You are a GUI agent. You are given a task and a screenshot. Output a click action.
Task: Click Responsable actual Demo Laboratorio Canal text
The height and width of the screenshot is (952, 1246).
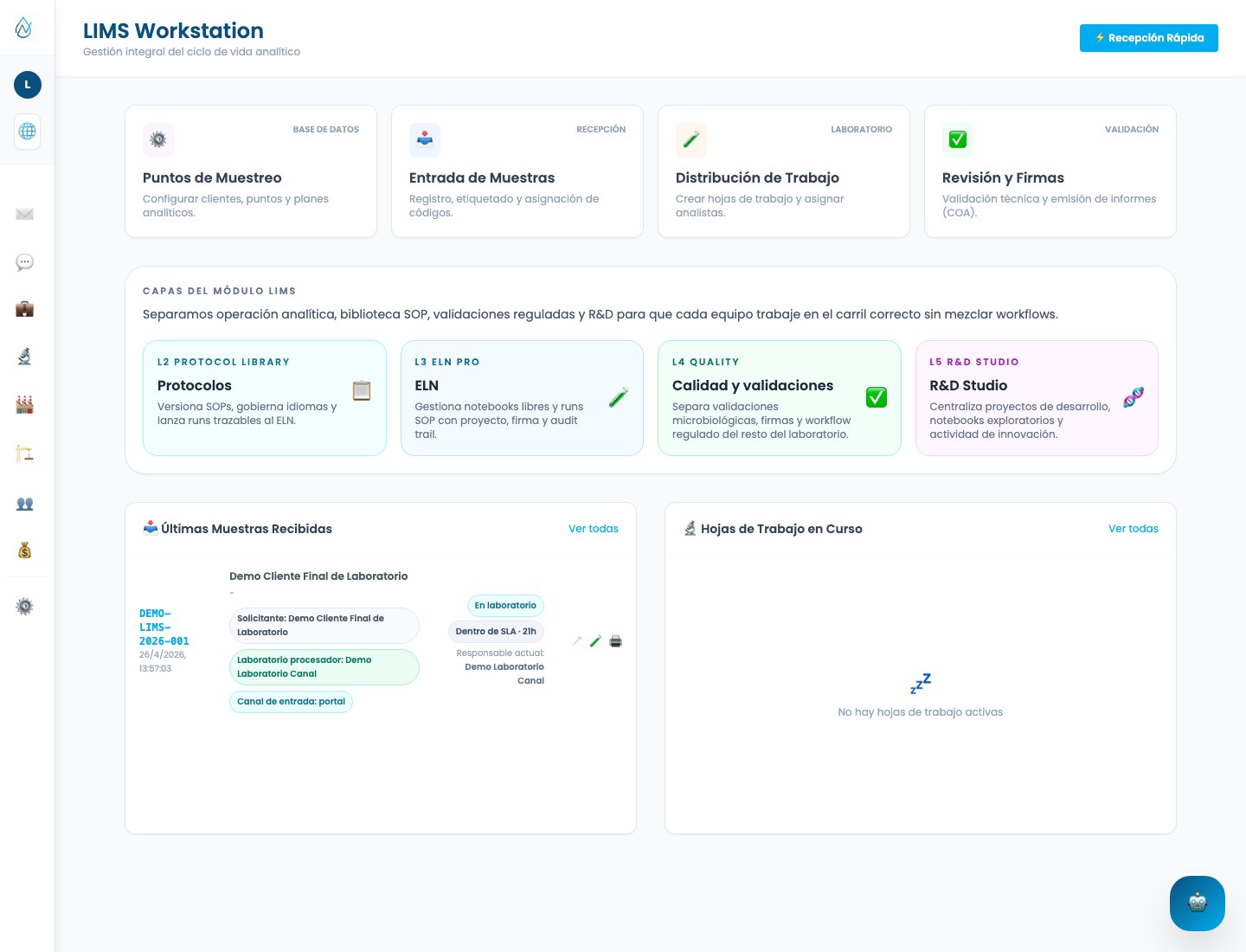[x=501, y=667]
